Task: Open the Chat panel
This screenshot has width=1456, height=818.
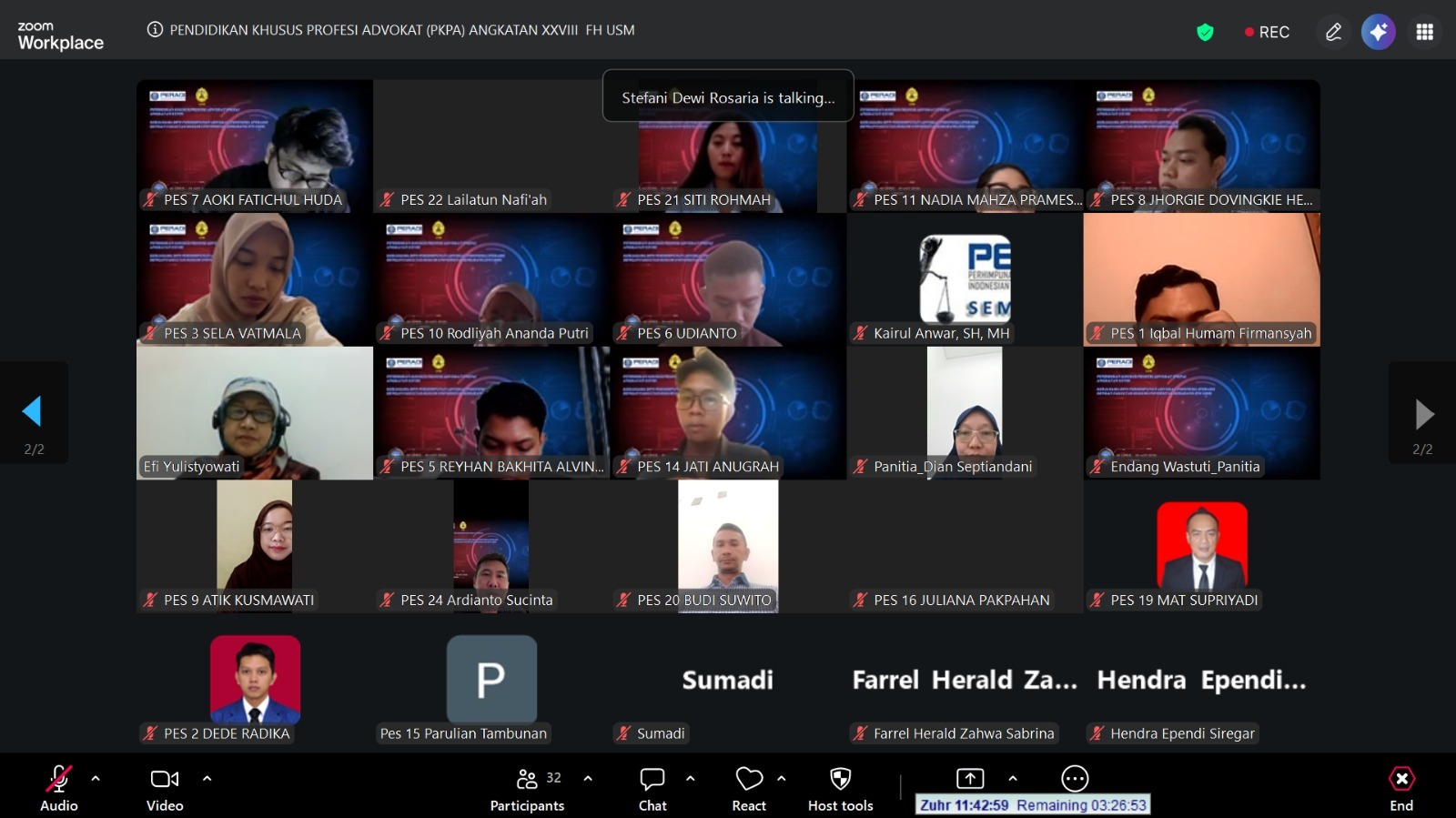Action: click(x=652, y=788)
